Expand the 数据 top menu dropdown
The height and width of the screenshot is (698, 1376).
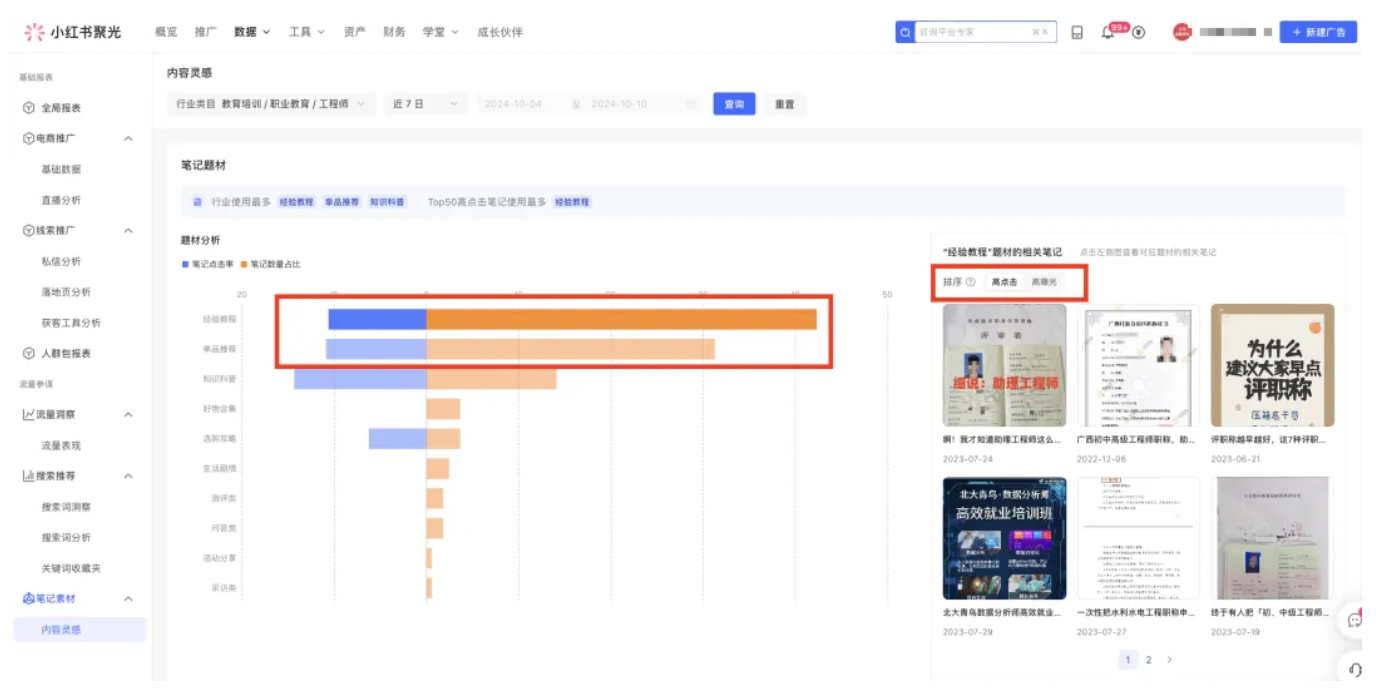point(252,32)
